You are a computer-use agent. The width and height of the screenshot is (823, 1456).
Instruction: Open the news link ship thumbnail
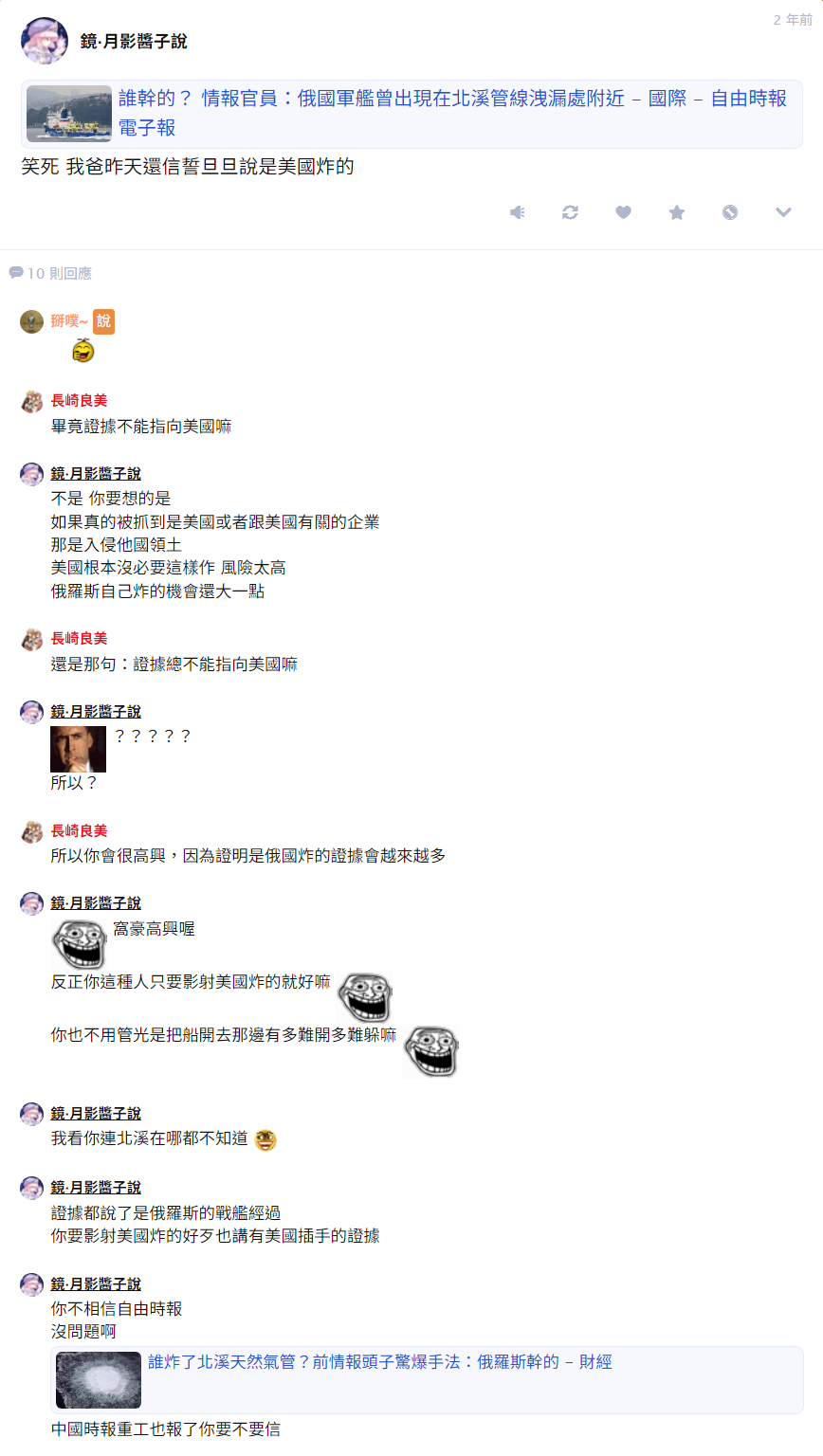(x=69, y=114)
